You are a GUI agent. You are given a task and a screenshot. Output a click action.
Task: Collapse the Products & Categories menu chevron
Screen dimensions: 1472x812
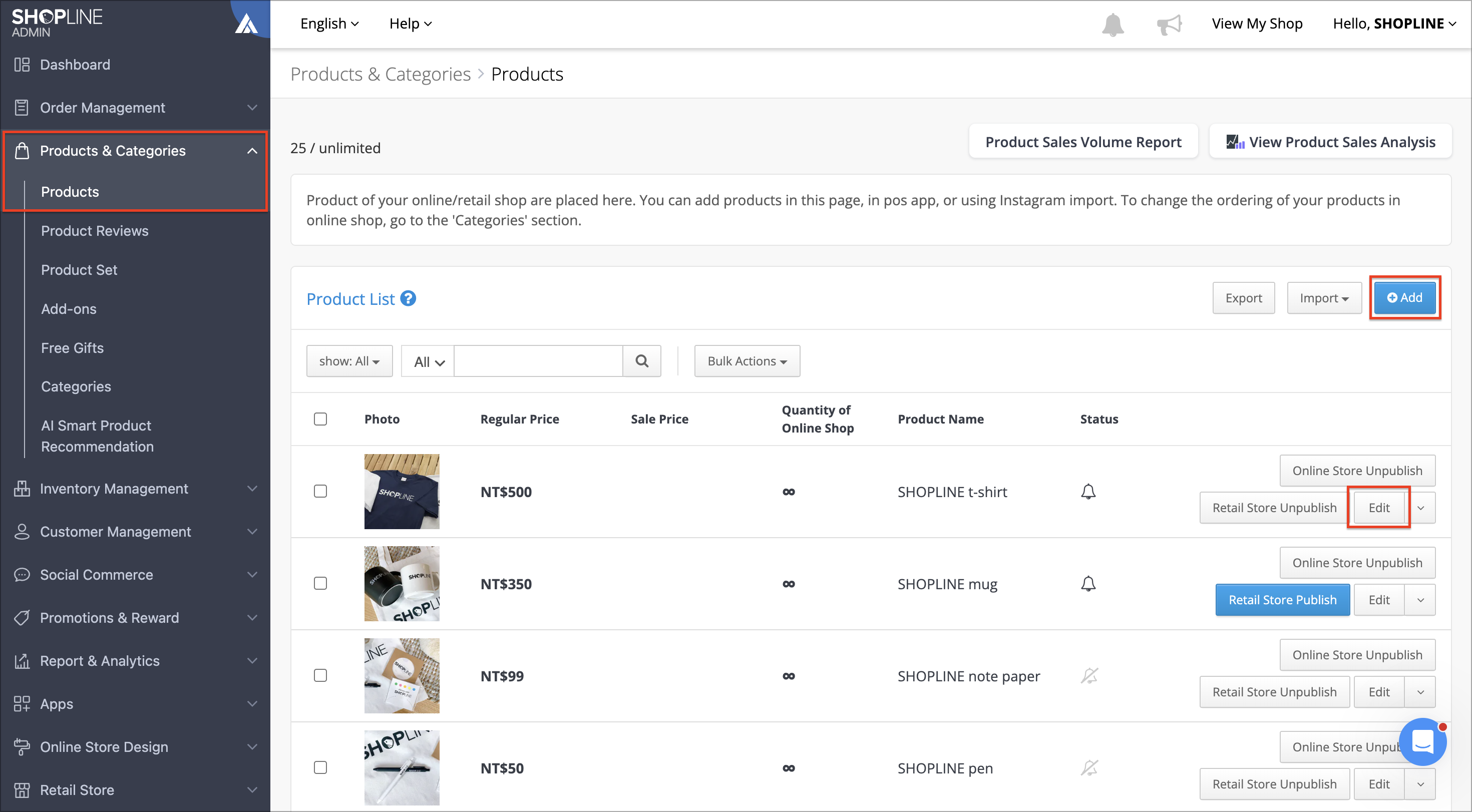(252, 151)
